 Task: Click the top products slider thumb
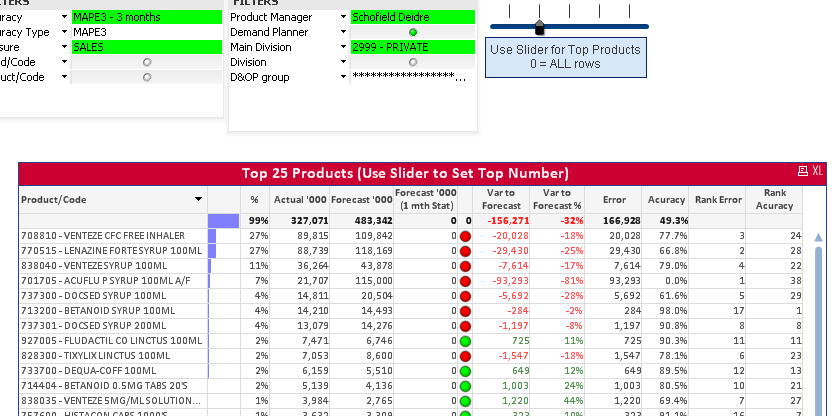tap(539, 28)
